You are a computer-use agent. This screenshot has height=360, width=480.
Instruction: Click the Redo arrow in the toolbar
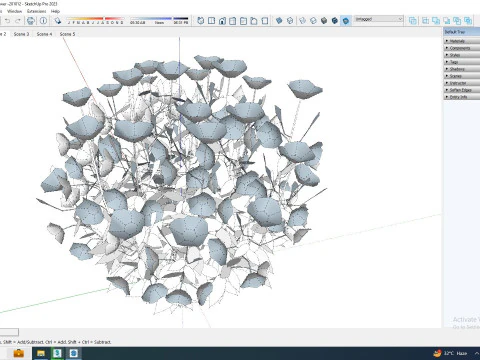tap(18, 21)
